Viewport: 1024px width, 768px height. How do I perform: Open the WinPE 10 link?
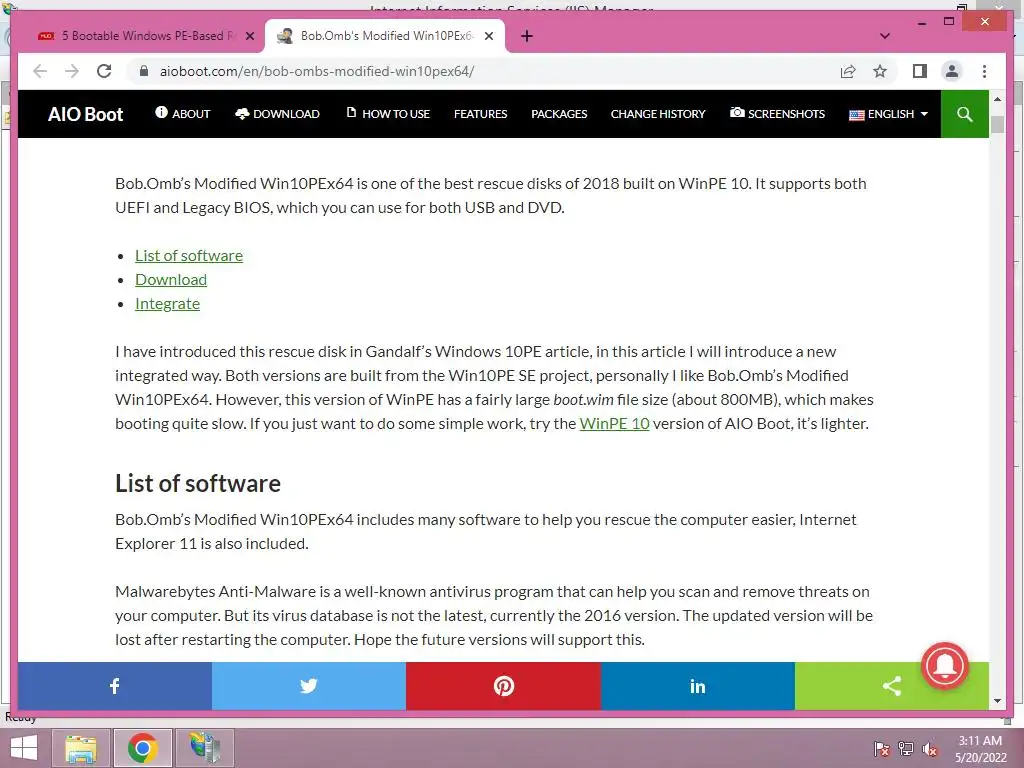(615, 423)
